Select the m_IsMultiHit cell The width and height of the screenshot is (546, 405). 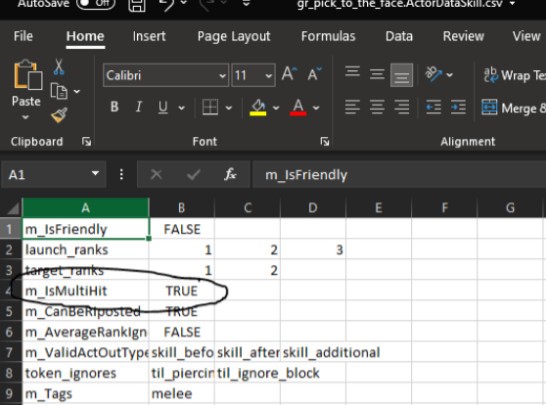click(86, 291)
